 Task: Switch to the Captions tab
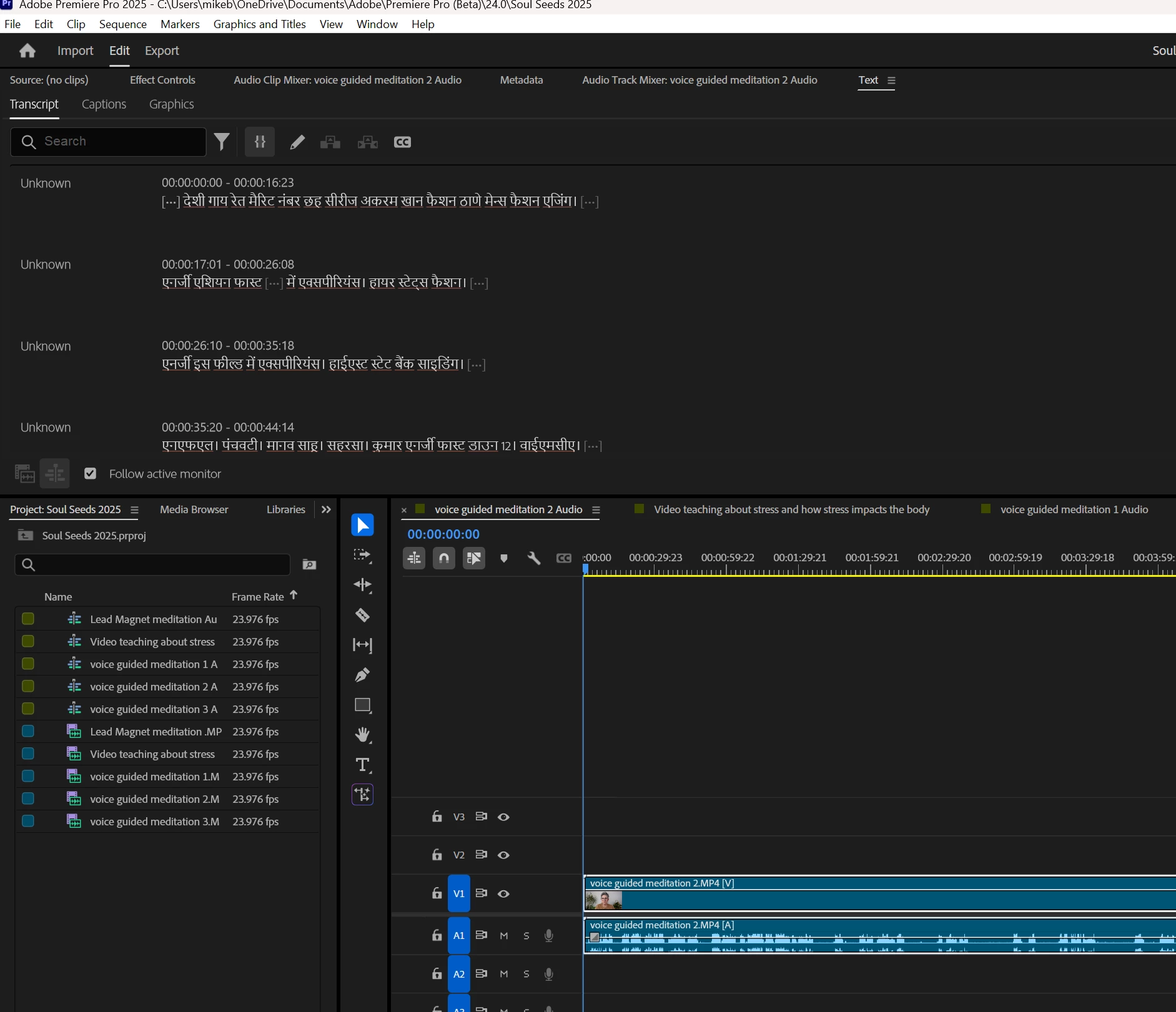coord(104,104)
